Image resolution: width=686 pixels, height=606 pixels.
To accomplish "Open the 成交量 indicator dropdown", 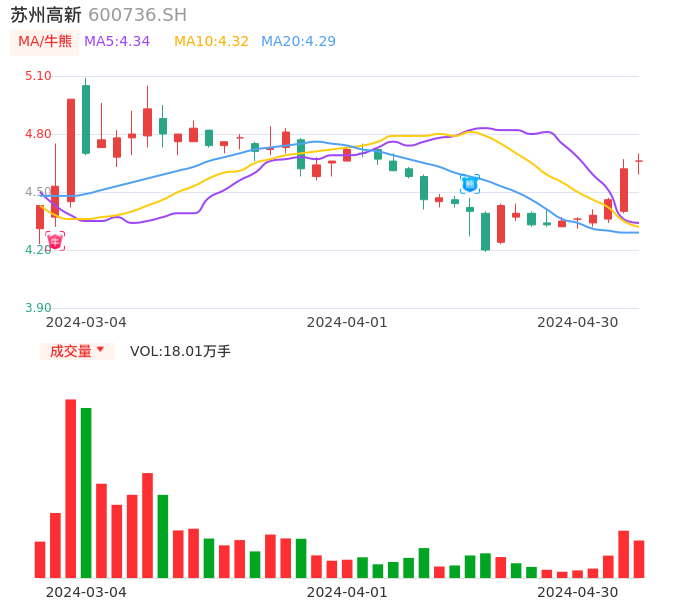I will point(71,351).
